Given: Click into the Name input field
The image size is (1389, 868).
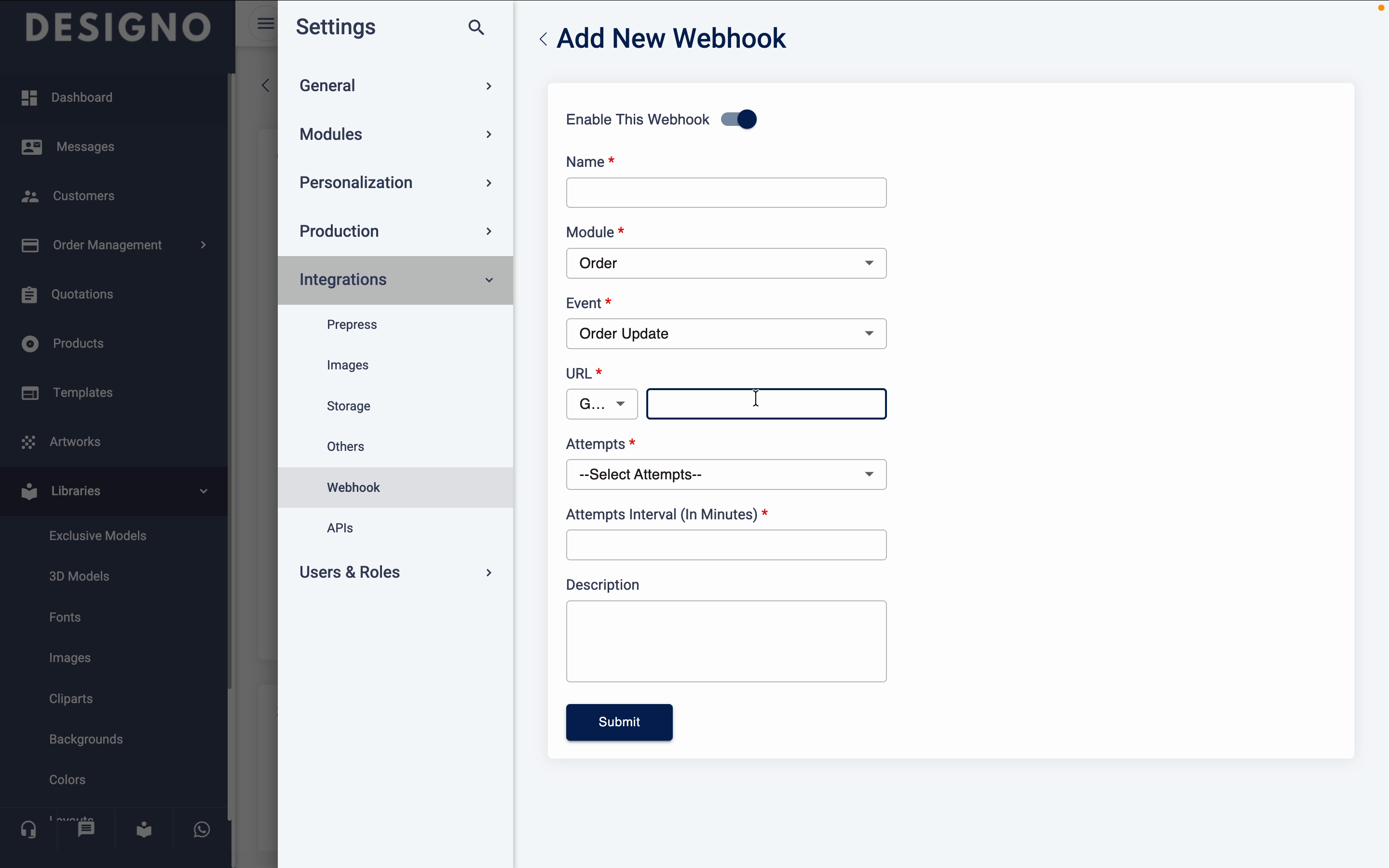Looking at the screenshot, I should coord(725,193).
